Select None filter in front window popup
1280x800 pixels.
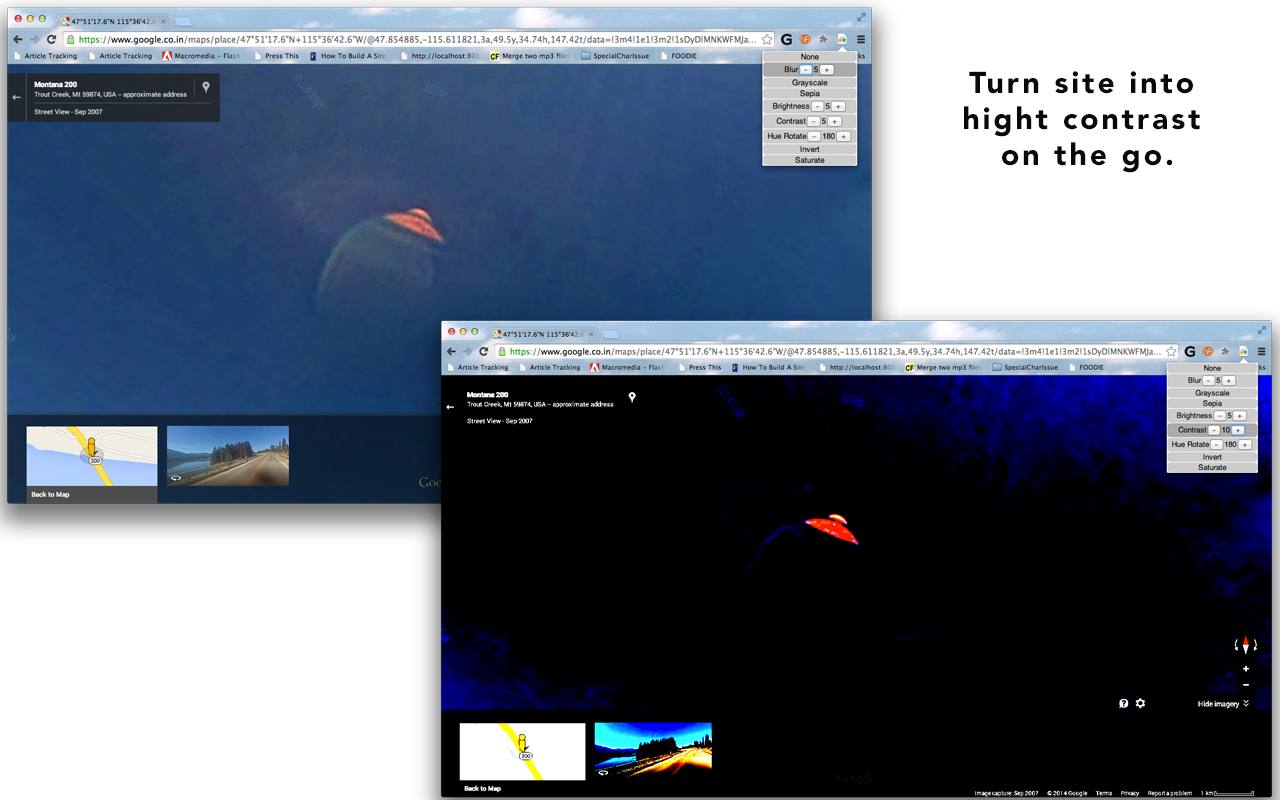click(x=1212, y=368)
